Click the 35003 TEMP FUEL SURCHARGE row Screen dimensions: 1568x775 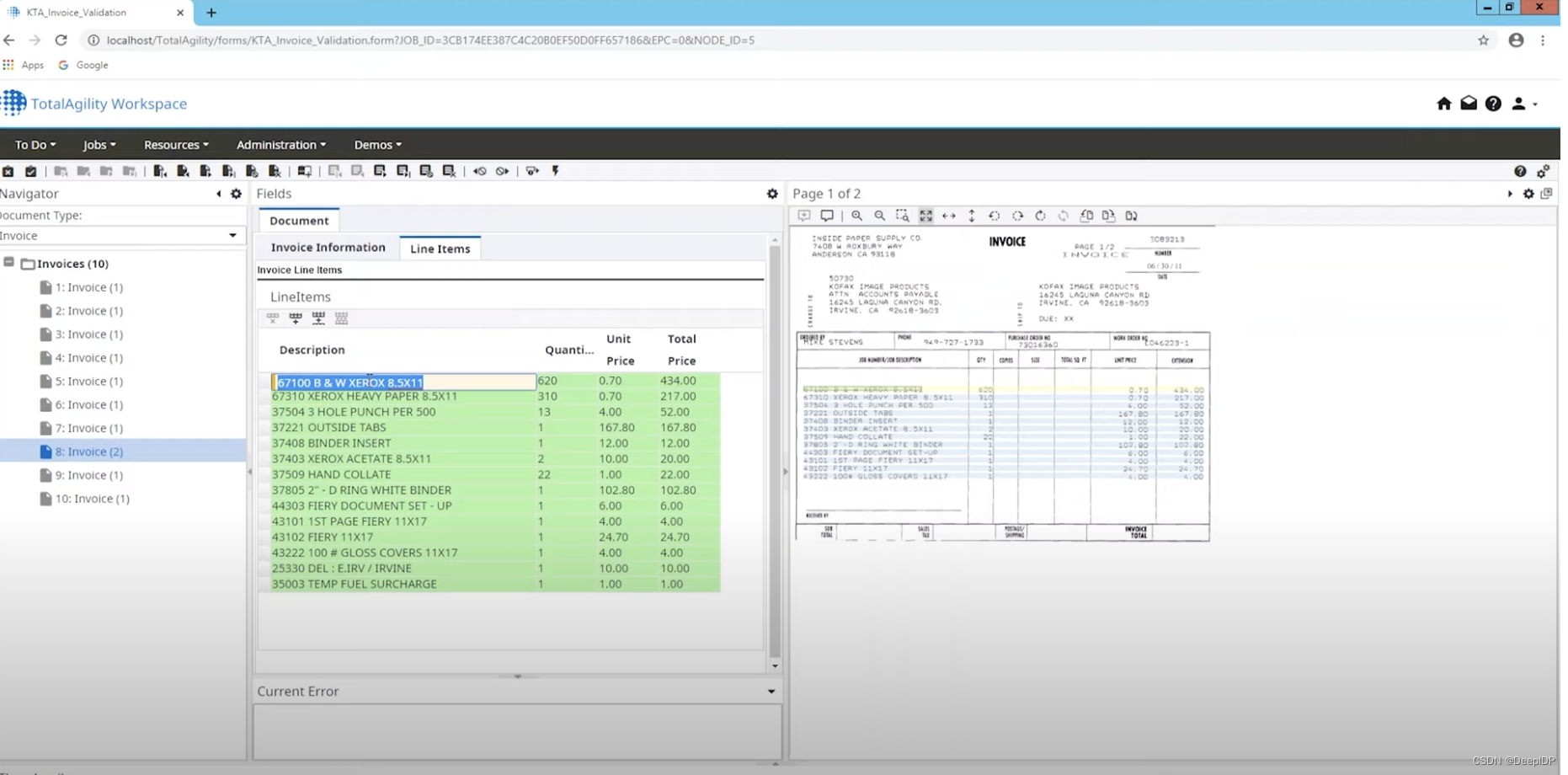(494, 584)
